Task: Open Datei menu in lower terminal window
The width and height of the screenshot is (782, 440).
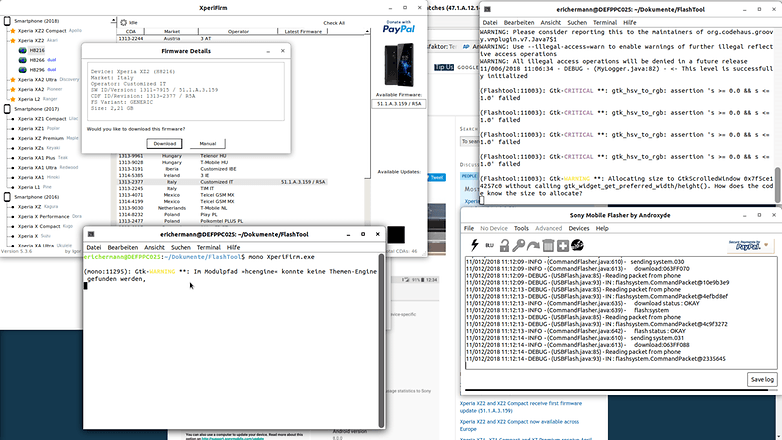Action: pos(94,247)
